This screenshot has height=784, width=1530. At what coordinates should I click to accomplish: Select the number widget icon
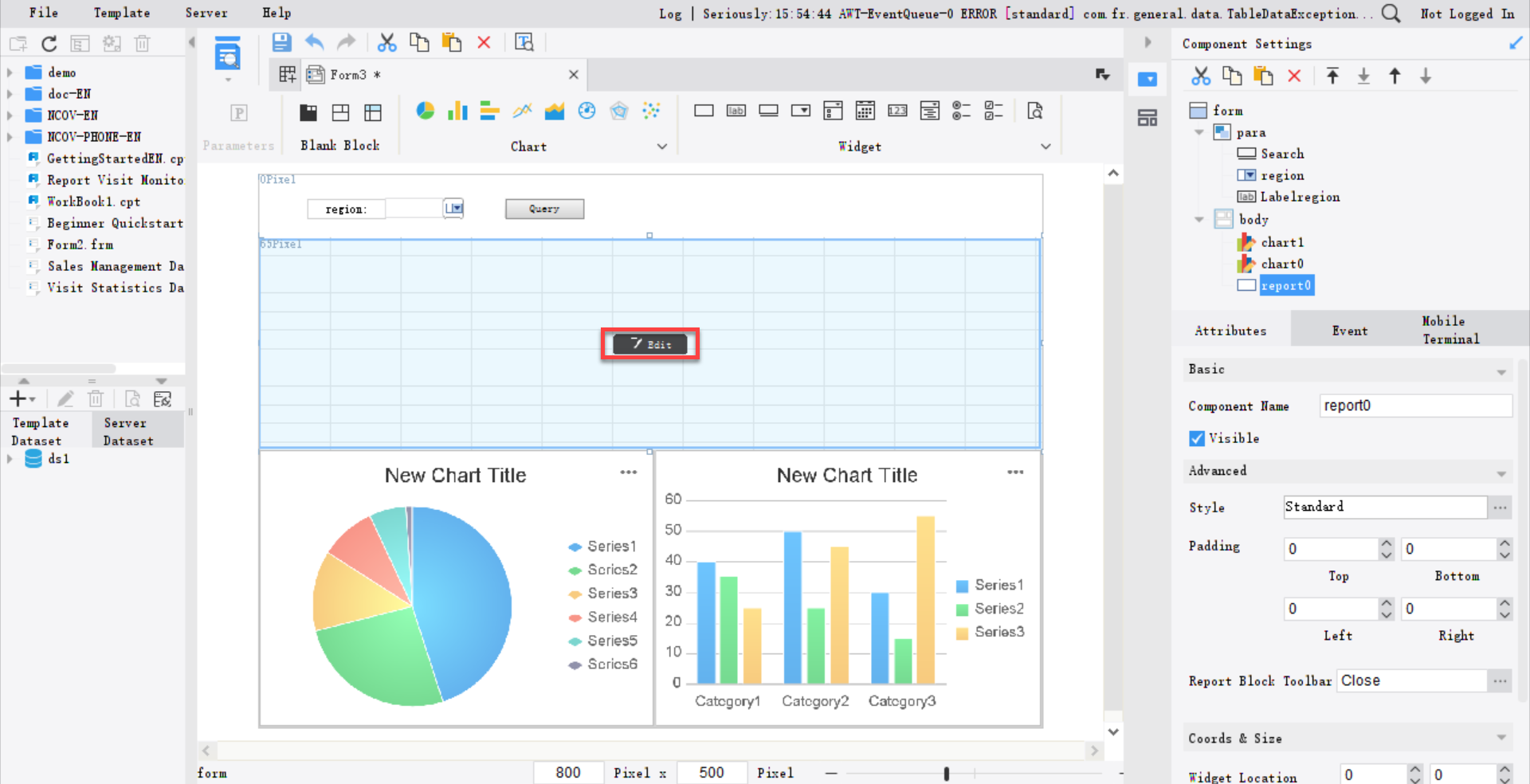[897, 111]
